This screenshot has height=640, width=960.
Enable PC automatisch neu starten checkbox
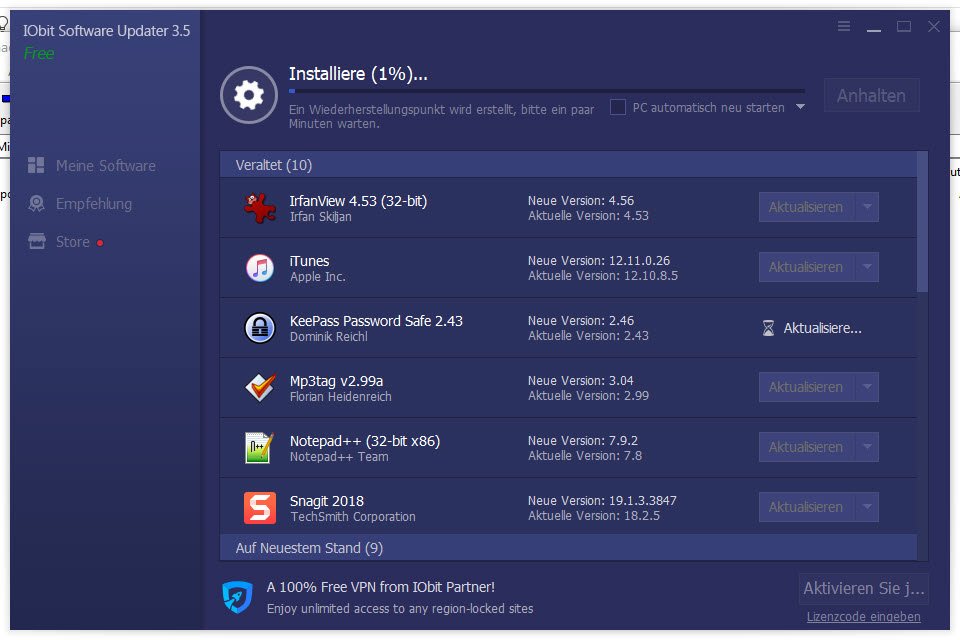[618, 107]
